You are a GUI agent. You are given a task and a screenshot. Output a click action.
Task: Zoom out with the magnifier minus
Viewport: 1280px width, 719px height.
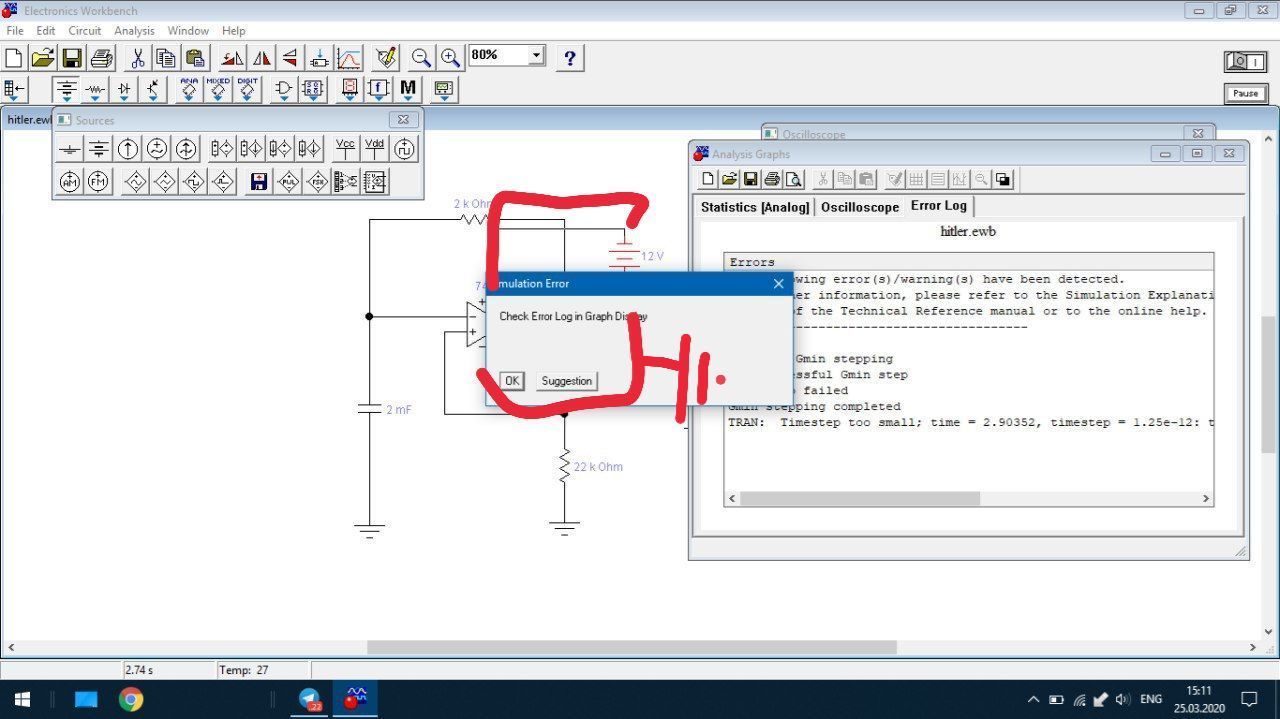click(x=421, y=58)
